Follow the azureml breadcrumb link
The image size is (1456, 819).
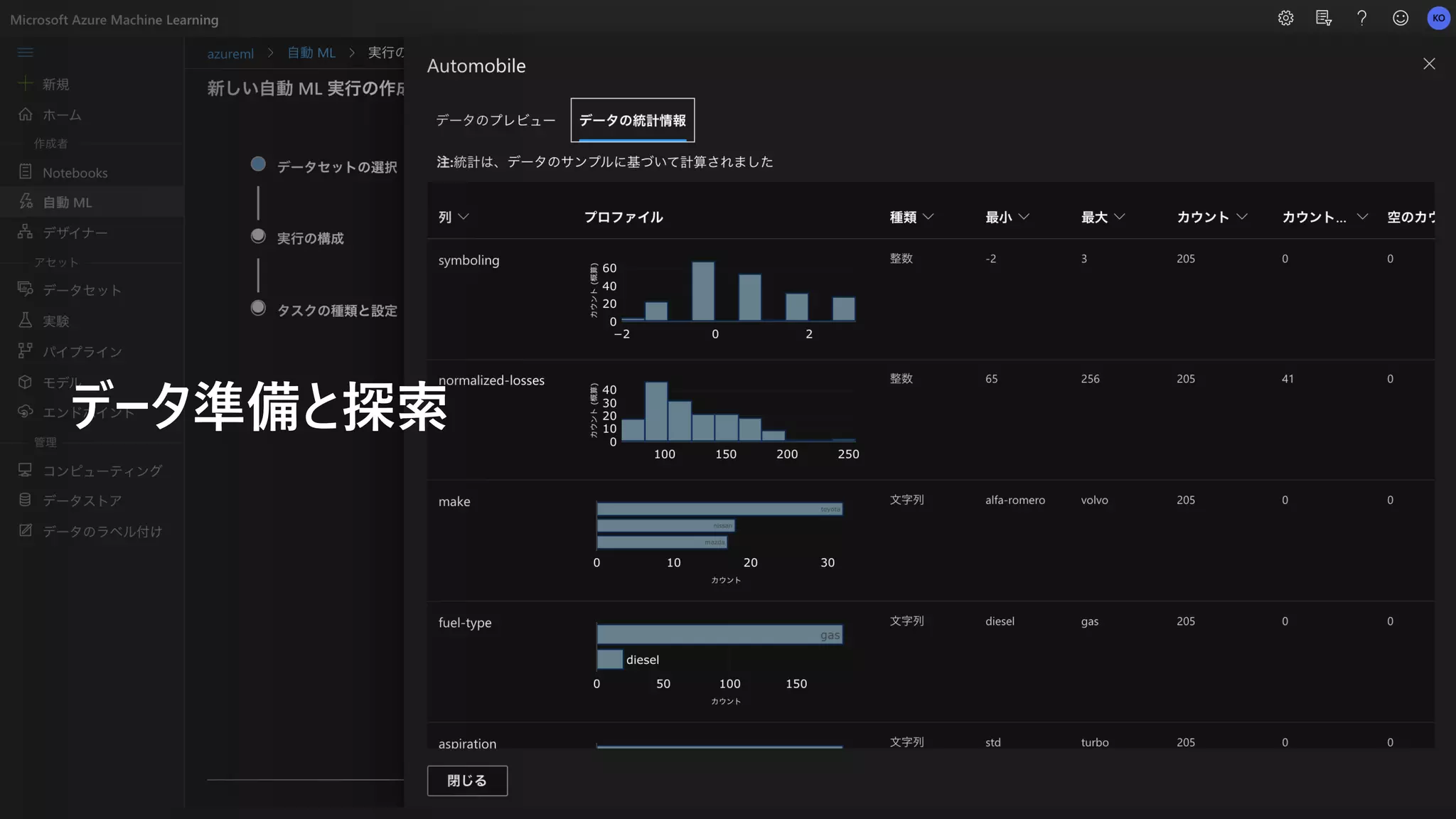[x=230, y=53]
